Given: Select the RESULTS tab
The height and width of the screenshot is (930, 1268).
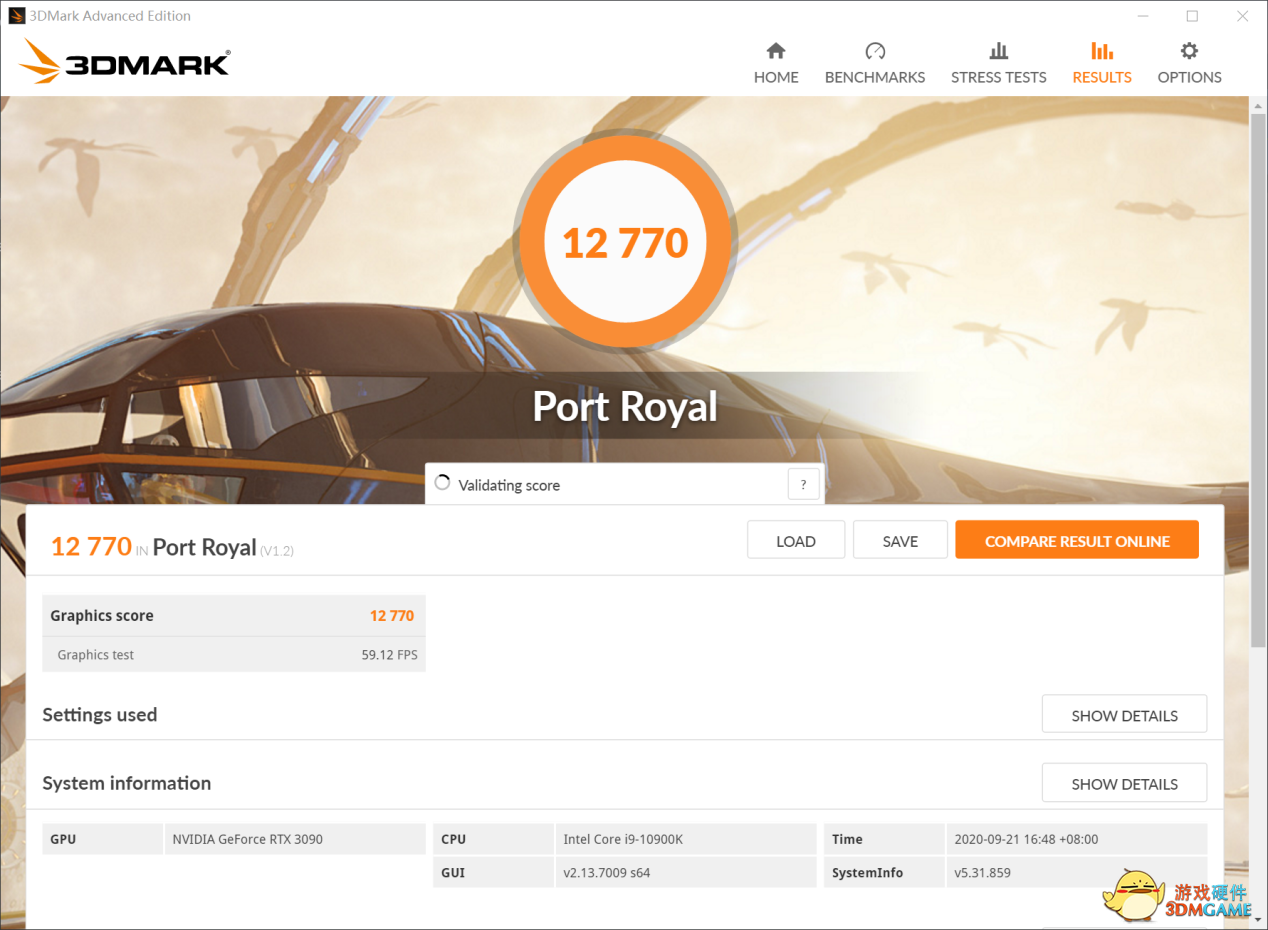Looking at the screenshot, I should (1102, 63).
